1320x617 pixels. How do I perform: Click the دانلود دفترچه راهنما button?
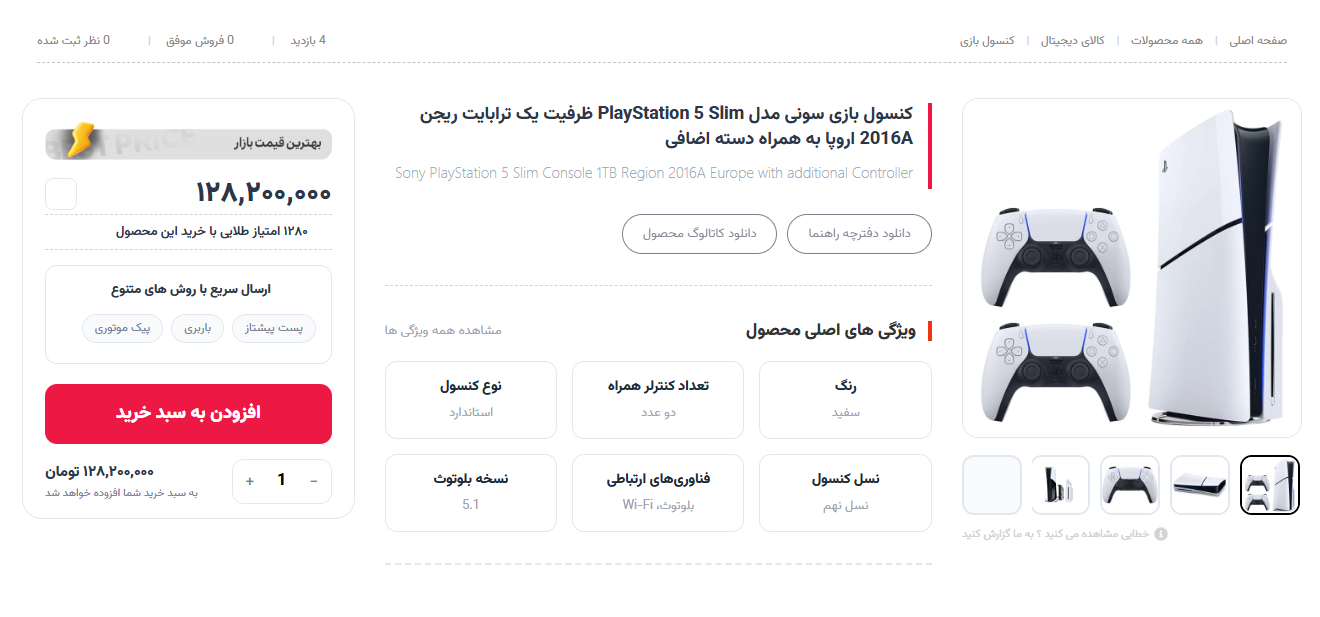tap(859, 233)
